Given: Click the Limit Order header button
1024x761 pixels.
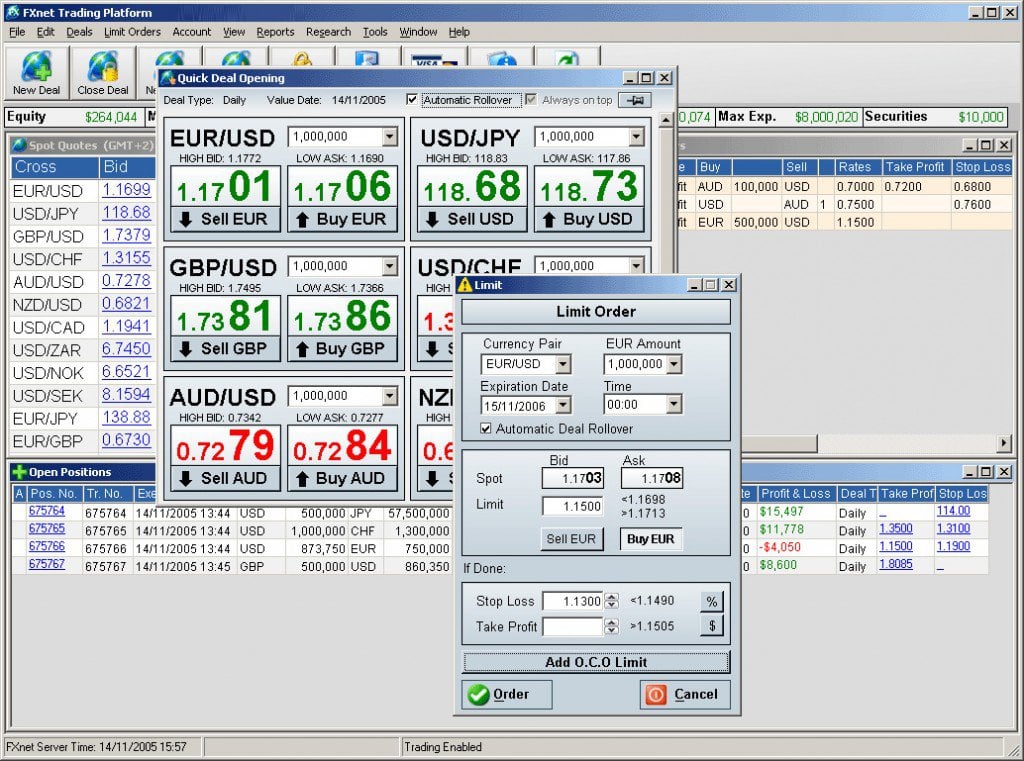Looking at the screenshot, I should point(596,312).
